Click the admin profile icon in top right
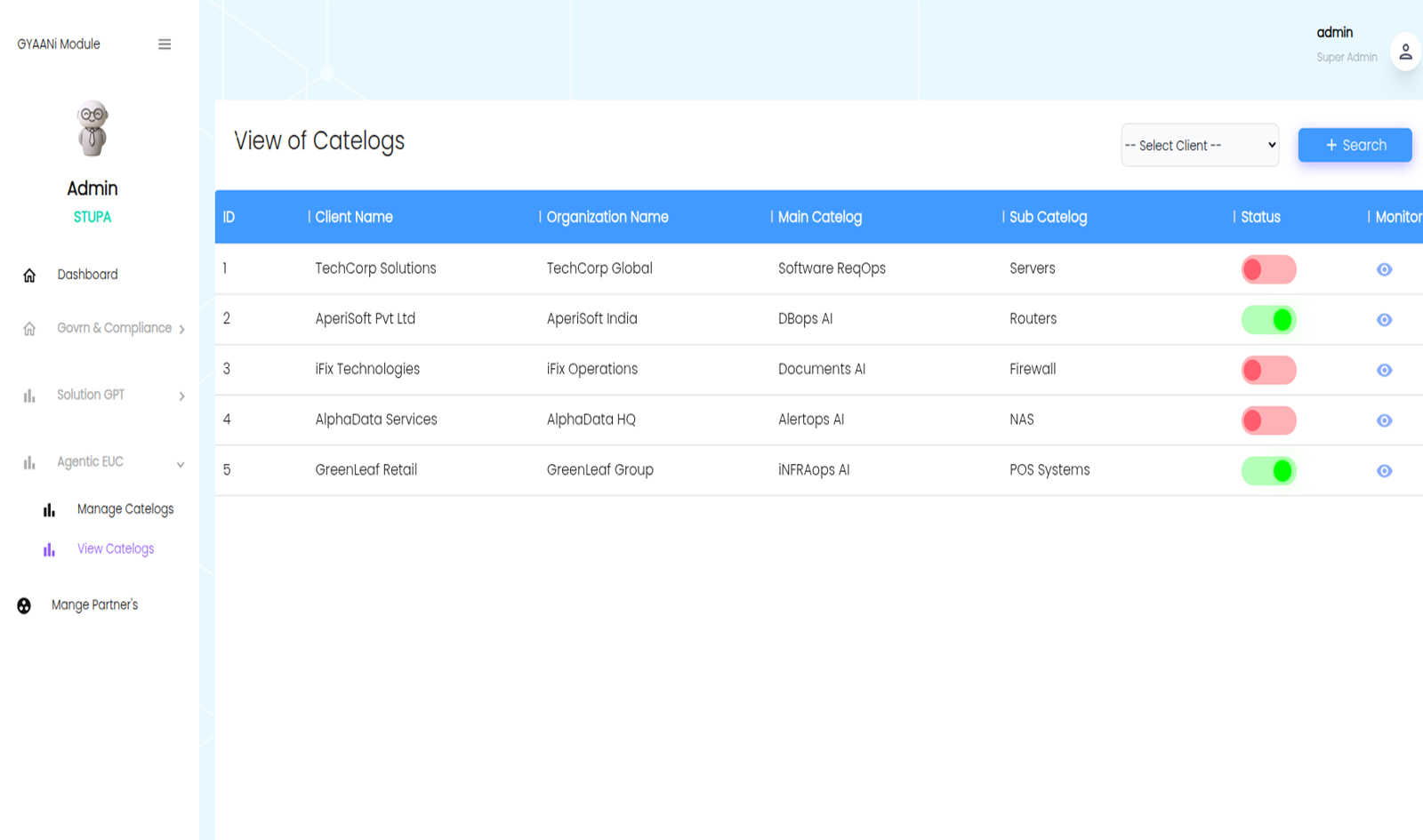 point(1406,51)
